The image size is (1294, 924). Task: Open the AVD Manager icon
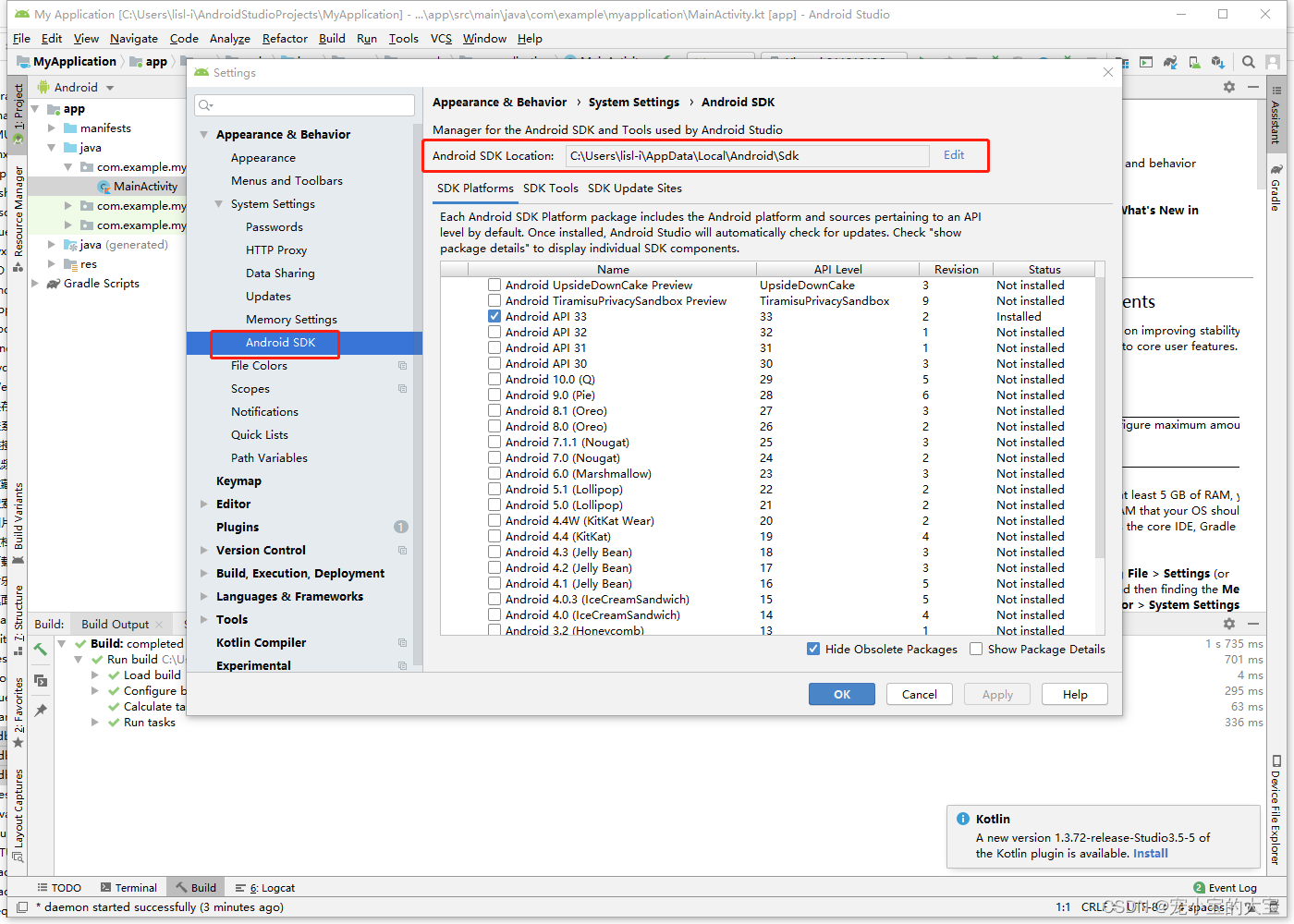[1194, 62]
